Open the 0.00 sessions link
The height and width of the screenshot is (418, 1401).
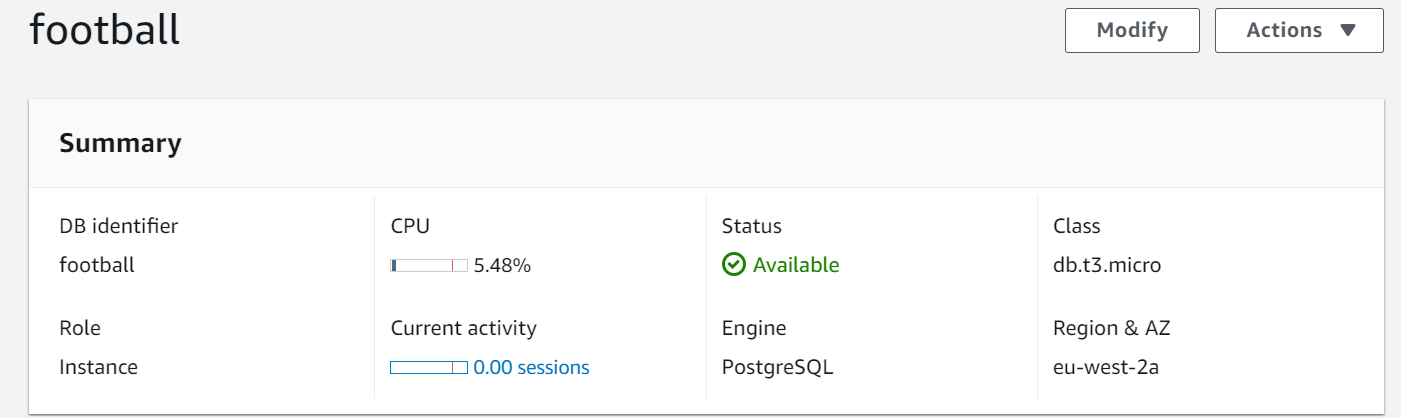point(531,367)
